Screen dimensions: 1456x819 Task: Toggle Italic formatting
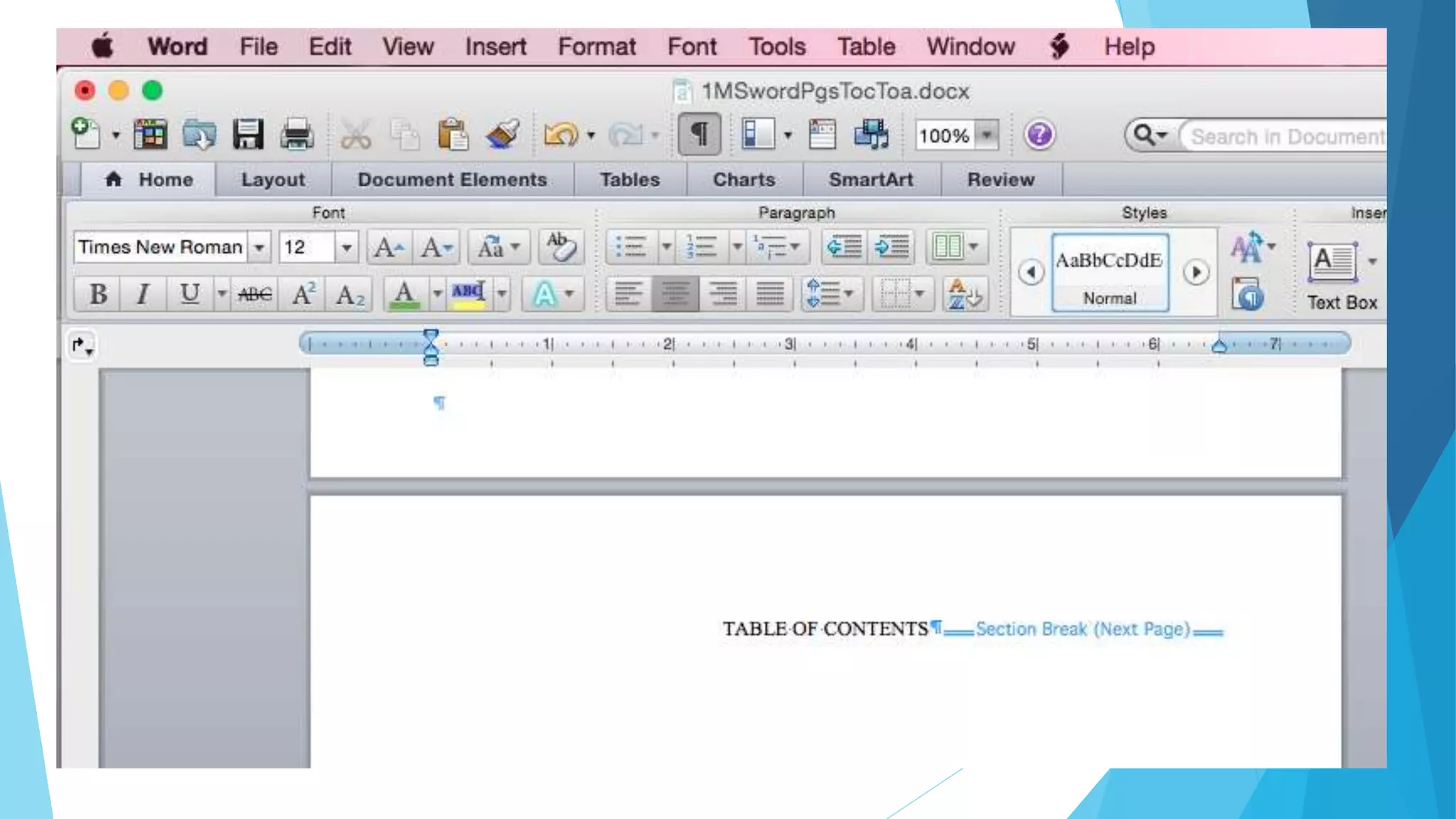[x=143, y=294]
